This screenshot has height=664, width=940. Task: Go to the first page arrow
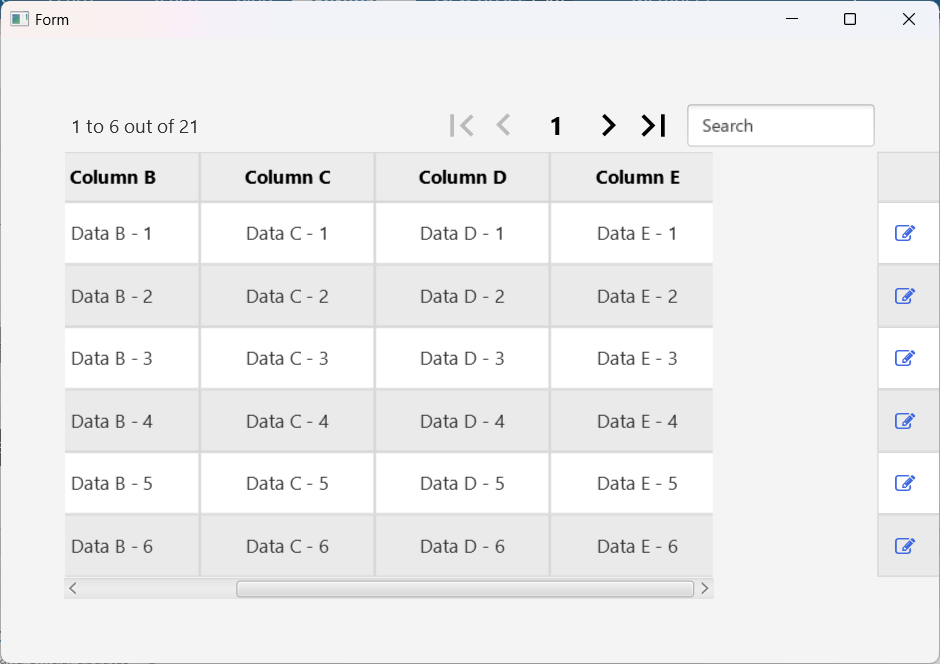pyautogui.click(x=461, y=126)
